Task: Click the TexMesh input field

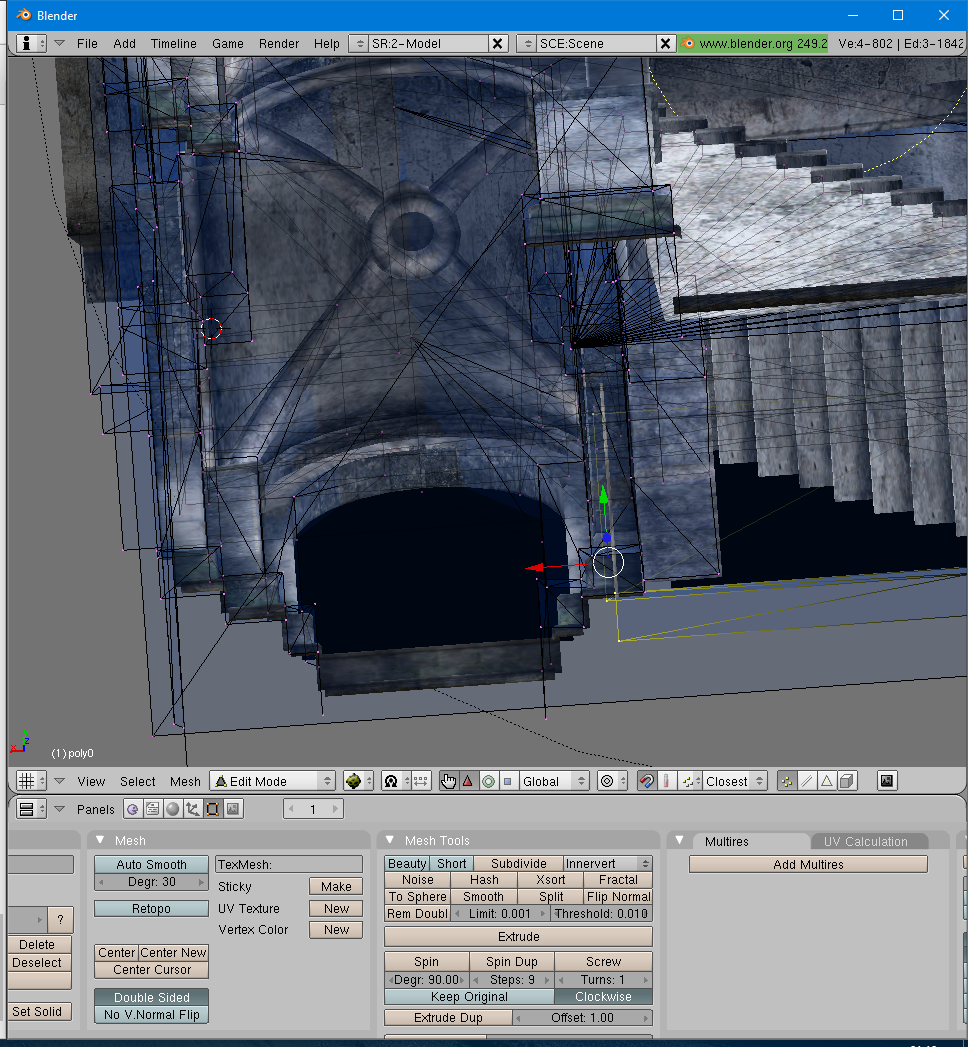Action: (x=289, y=864)
